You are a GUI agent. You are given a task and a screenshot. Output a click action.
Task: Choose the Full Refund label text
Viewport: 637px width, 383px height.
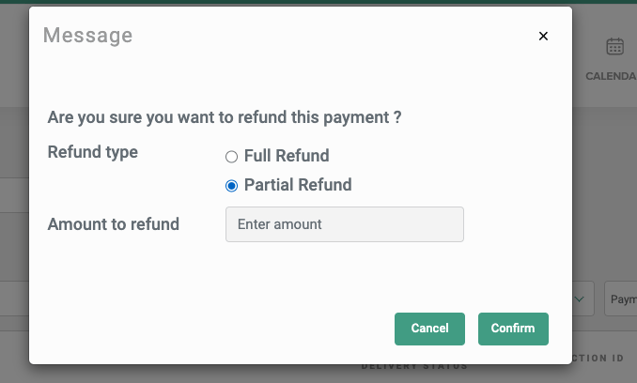(x=286, y=156)
